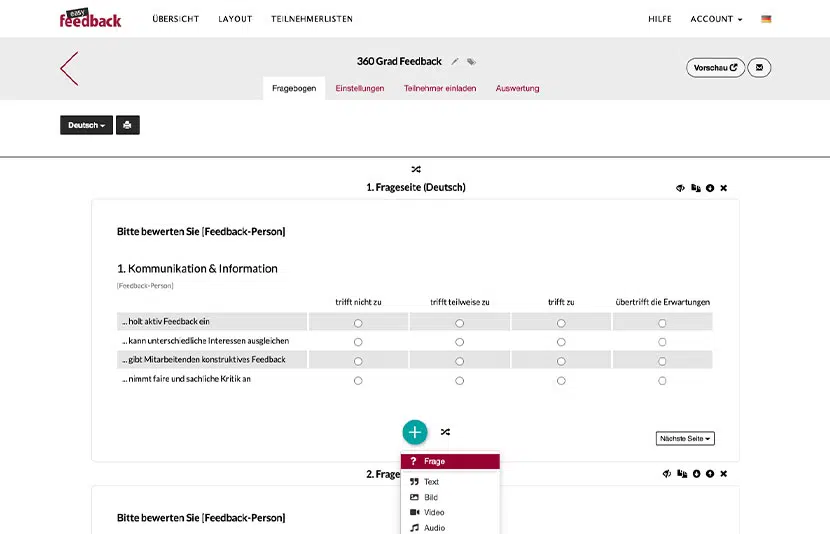Screen dimensions: 830x534
Task: Copy page 1 with its duplicate icon
Action: [696, 188]
